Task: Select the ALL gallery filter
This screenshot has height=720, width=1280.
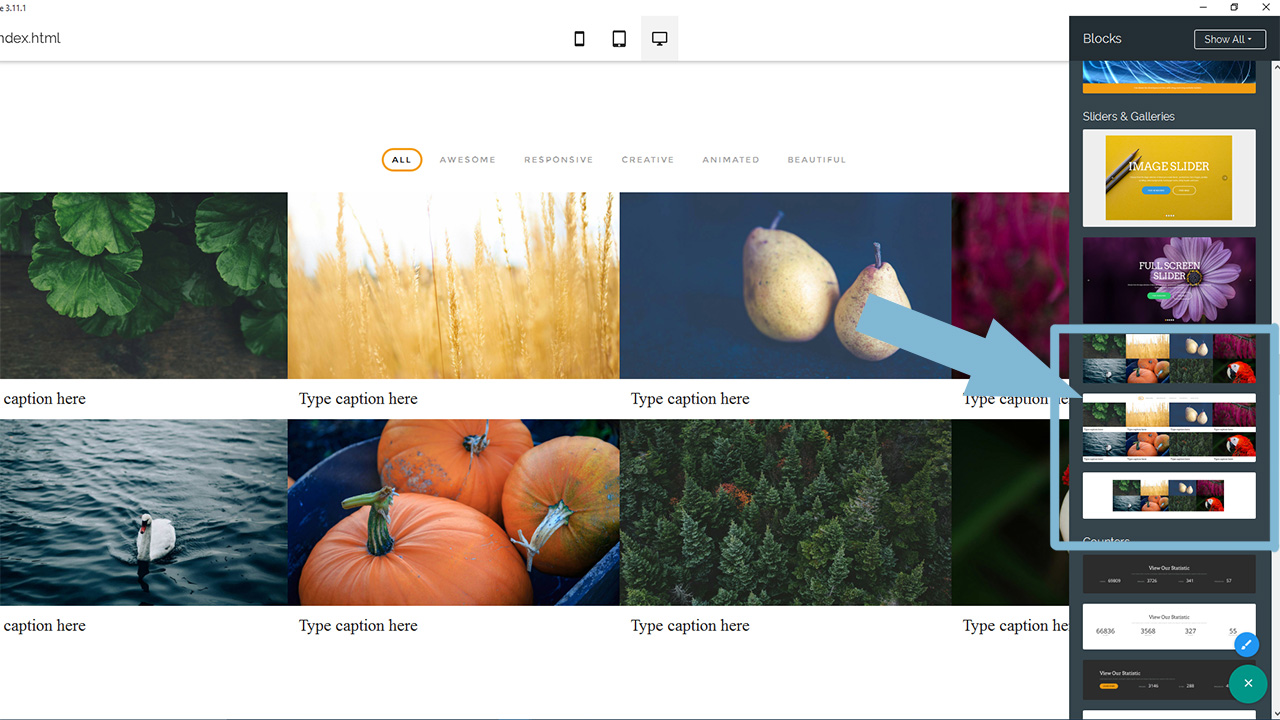Action: [401, 160]
